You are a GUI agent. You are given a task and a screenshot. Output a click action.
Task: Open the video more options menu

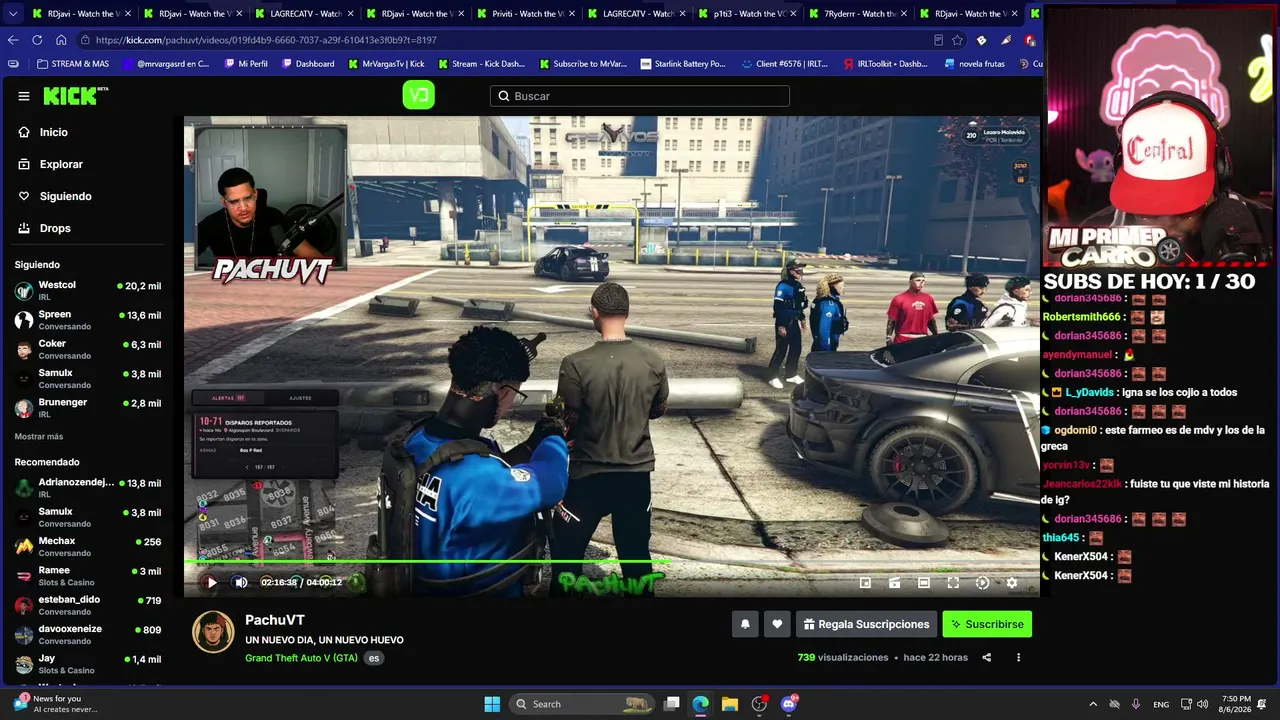click(x=1018, y=657)
